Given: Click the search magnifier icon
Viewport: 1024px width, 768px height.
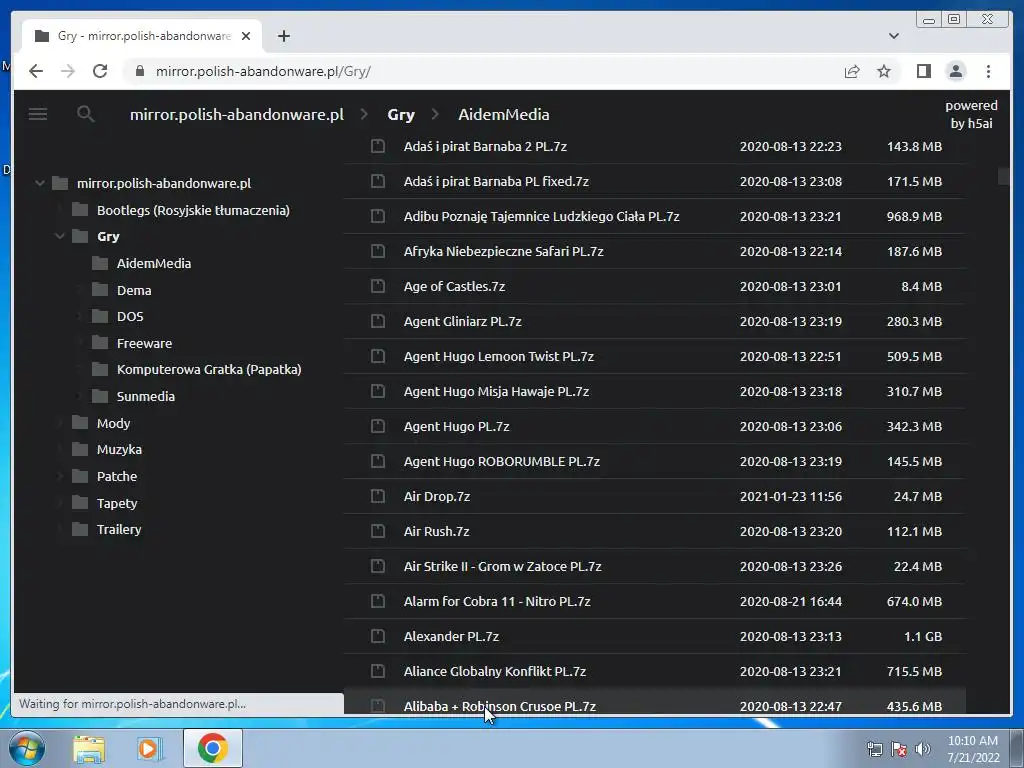Looking at the screenshot, I should click(86, 114).
